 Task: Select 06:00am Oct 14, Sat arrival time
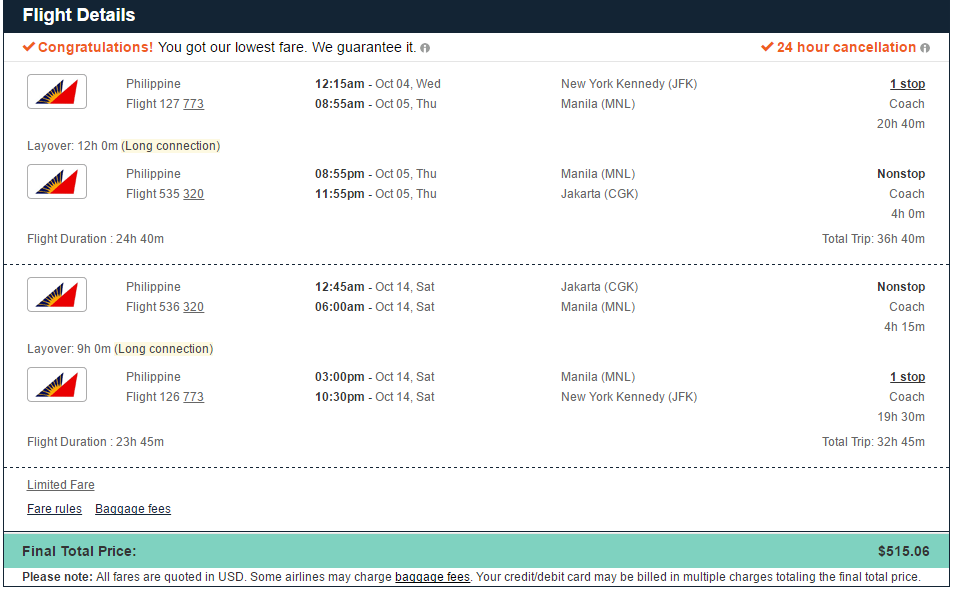pyautogui.click(x=375, y=307)
